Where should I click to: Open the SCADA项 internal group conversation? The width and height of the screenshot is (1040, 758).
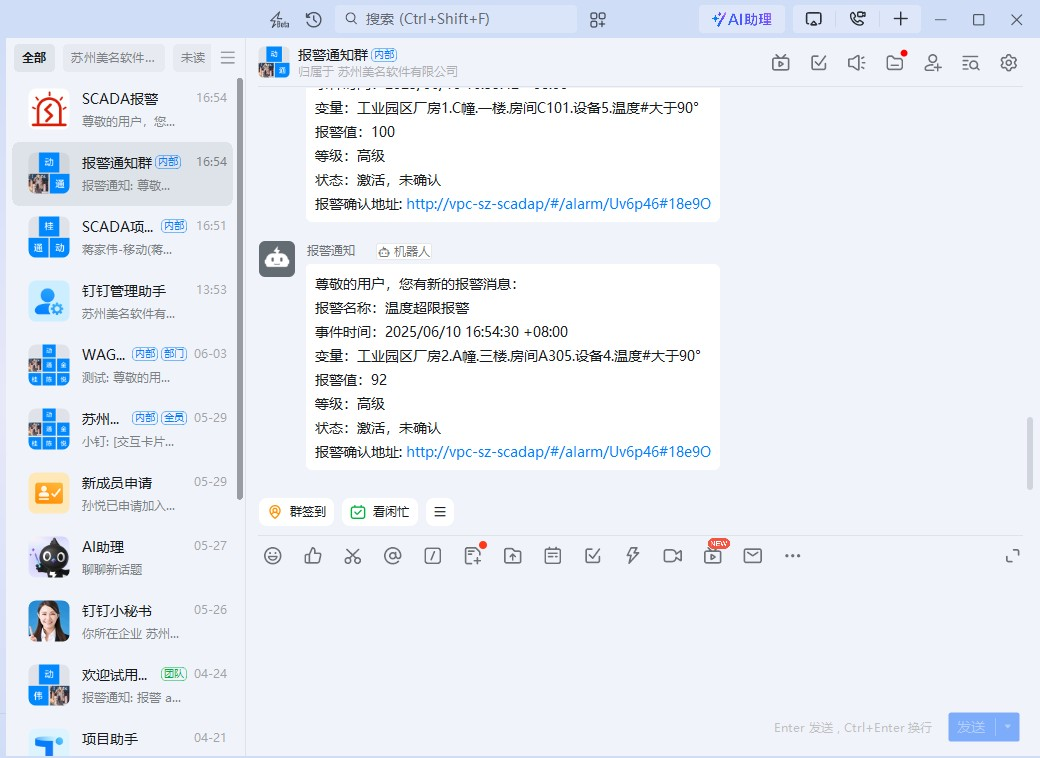point(123,237)
